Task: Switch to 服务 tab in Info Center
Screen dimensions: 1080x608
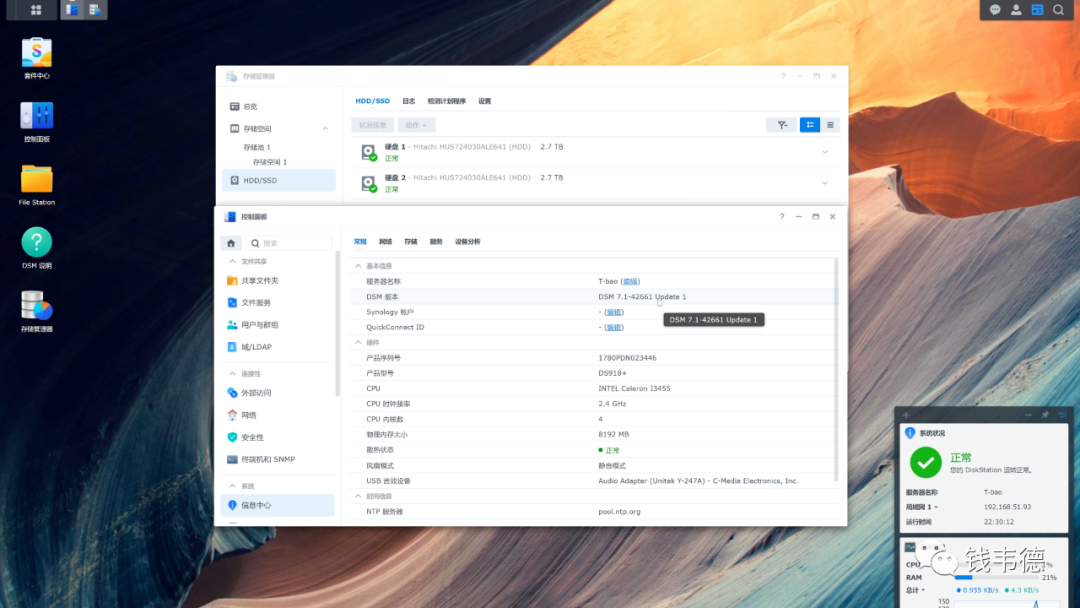Action: coord(436,242)
